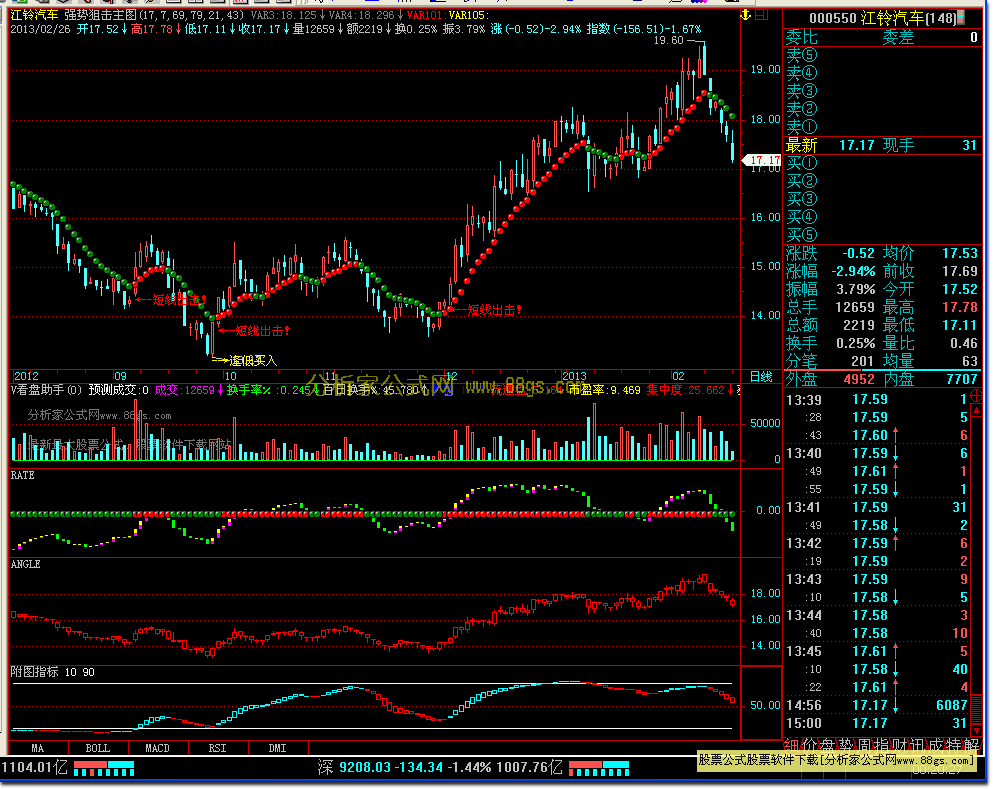Screen dimensions: 993x789
Task: Open the 财 finance tab in side panel
Action: click(899, 745)
